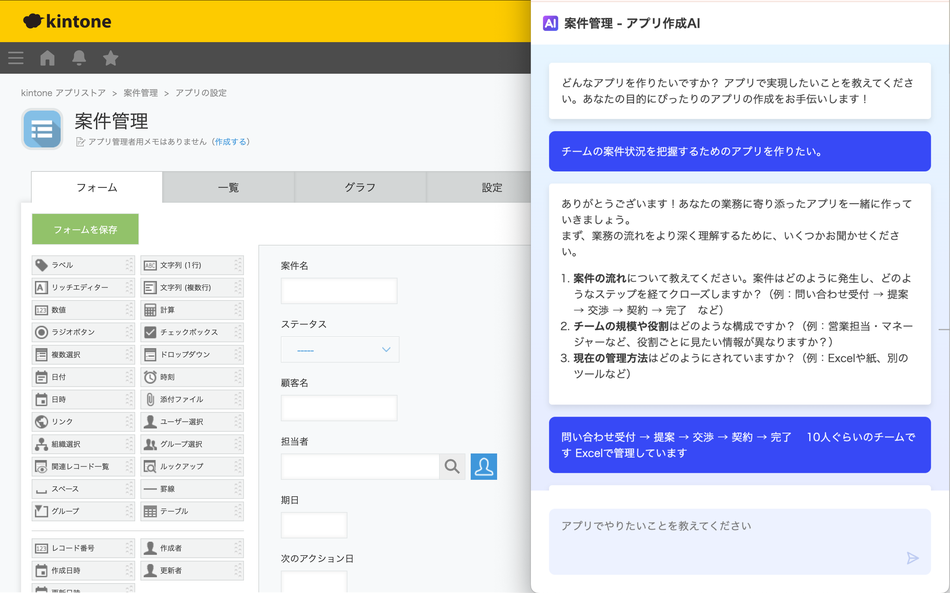Go to kintone home icon
The image size is (950, 593).
click(x=47, y=58)
